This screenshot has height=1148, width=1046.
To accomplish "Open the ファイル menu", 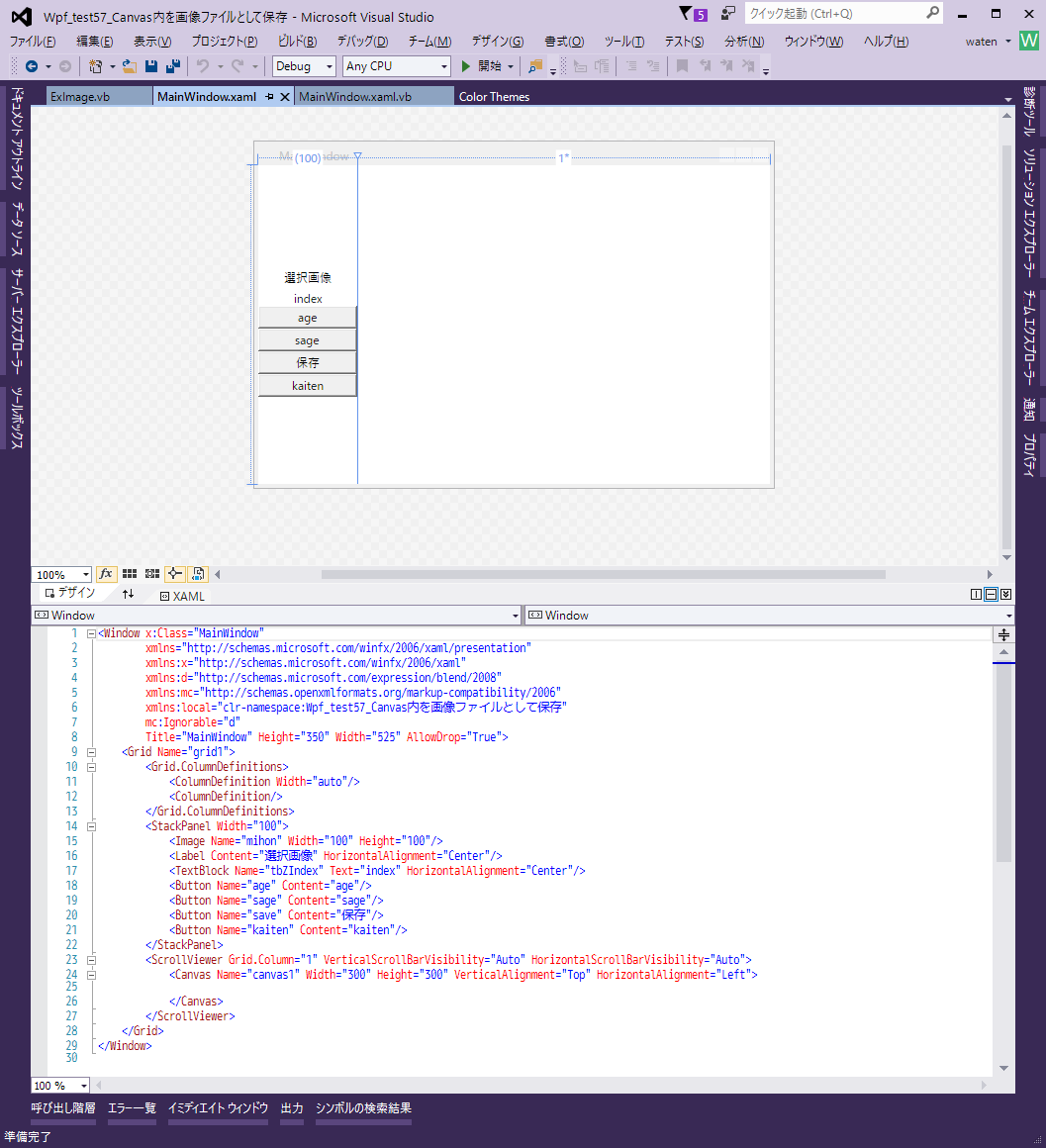I will [33, 42].
